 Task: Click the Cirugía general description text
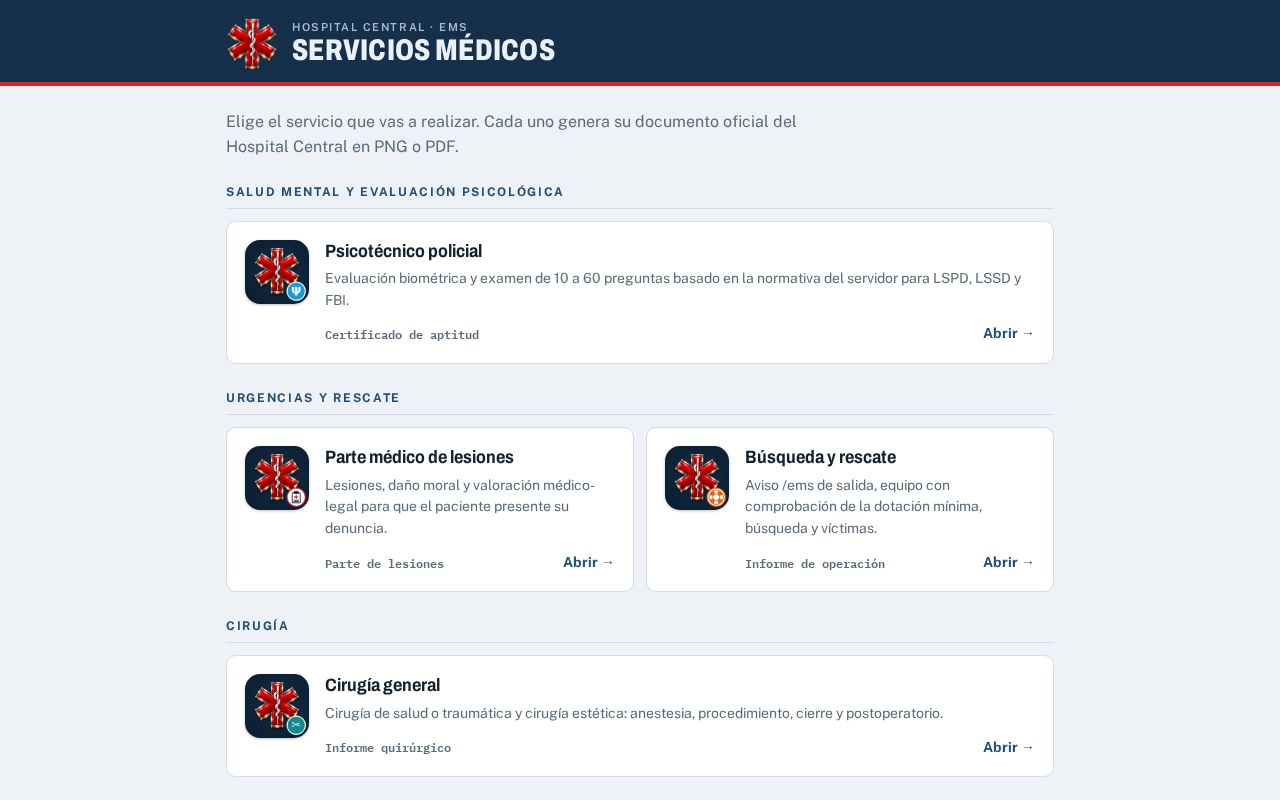(634, 713)
